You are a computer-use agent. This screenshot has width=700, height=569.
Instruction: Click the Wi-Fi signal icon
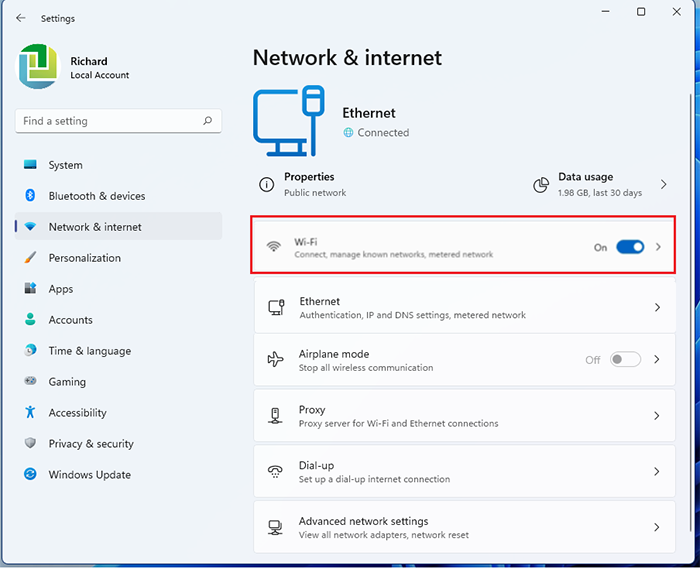click(274, 246)
